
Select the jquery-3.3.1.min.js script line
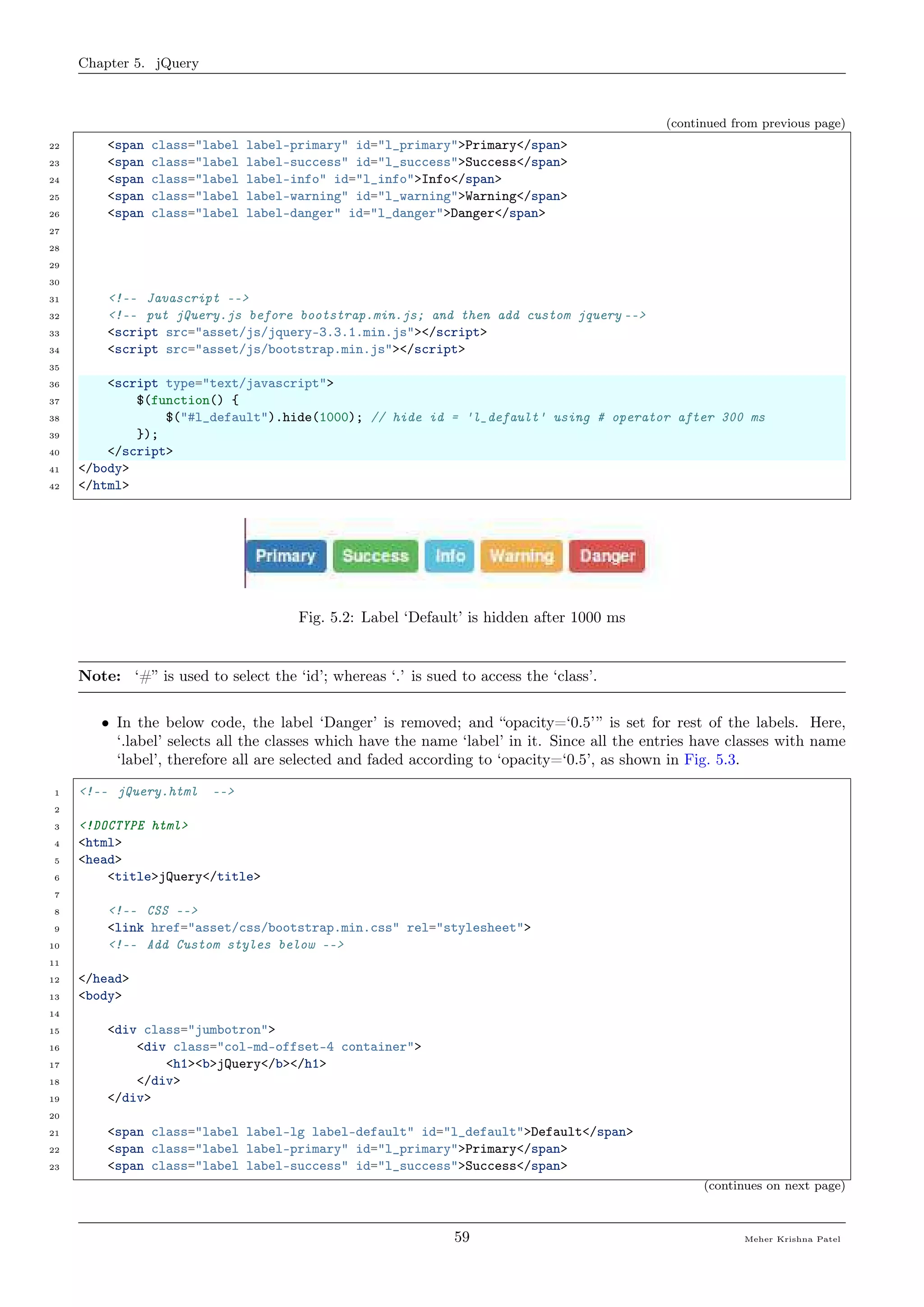(297, 333)
